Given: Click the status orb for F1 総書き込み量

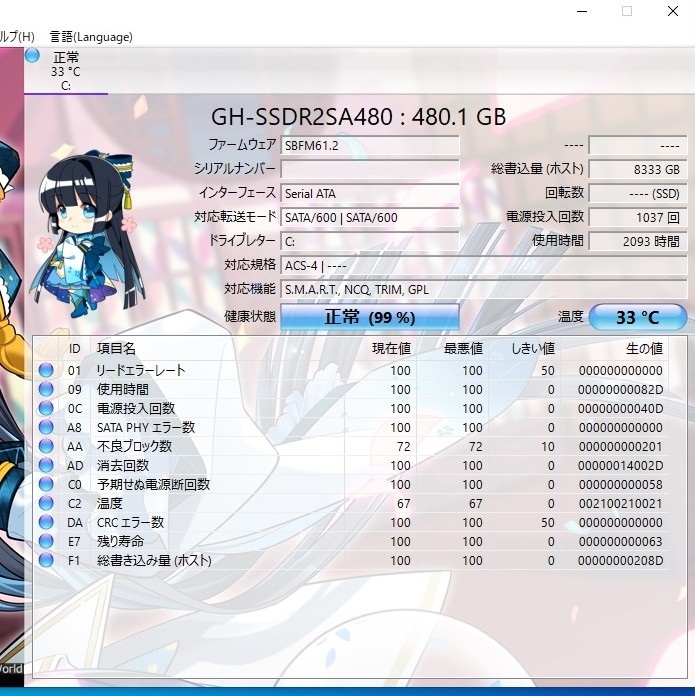Looking at the screenshot, I should [x=46, y=560].
